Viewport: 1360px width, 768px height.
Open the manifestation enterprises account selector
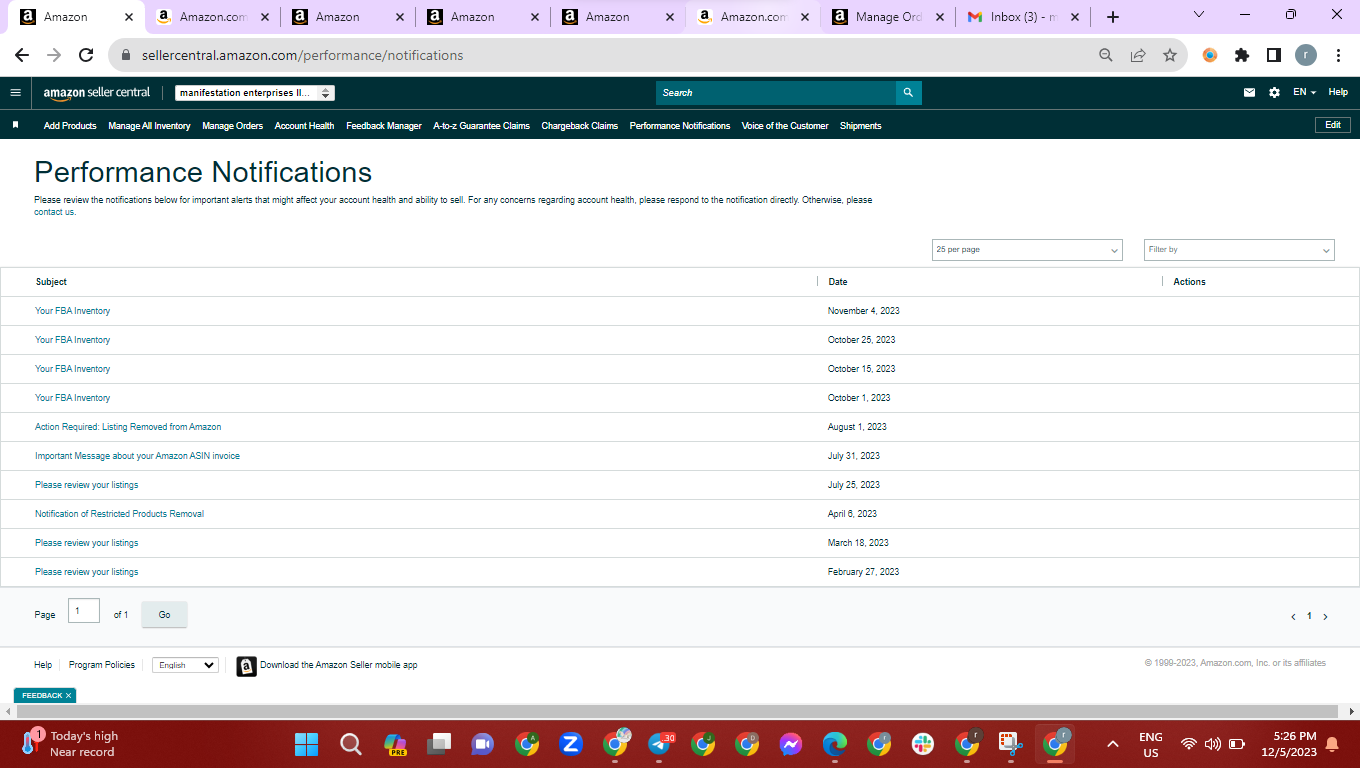(x=255, y=93)
